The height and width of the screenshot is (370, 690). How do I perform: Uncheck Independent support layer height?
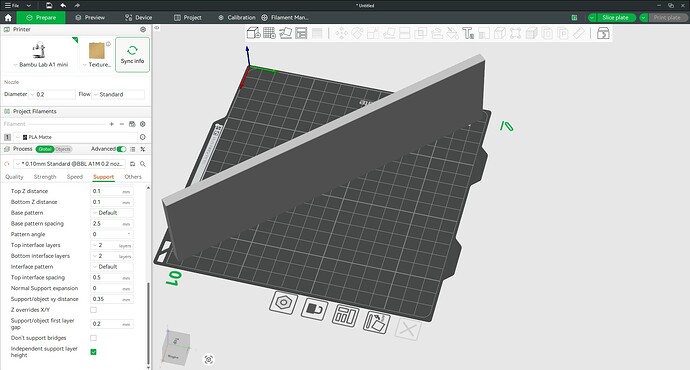(x=93, y=352)
